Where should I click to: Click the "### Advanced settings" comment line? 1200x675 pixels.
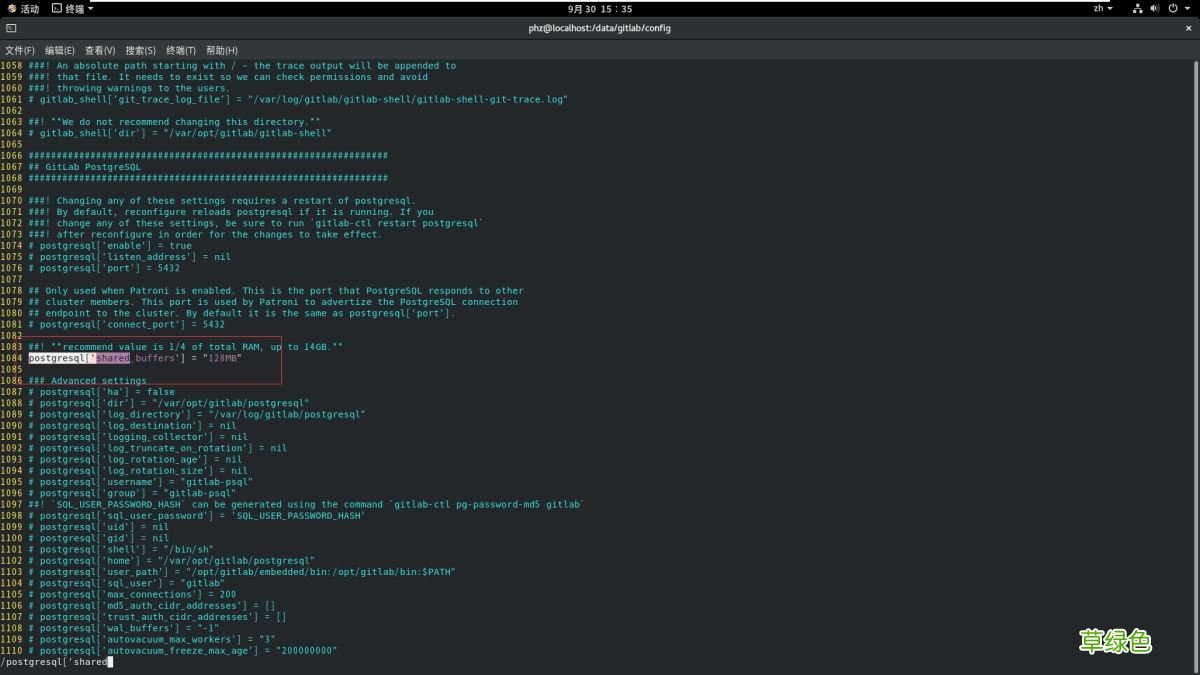87,380
